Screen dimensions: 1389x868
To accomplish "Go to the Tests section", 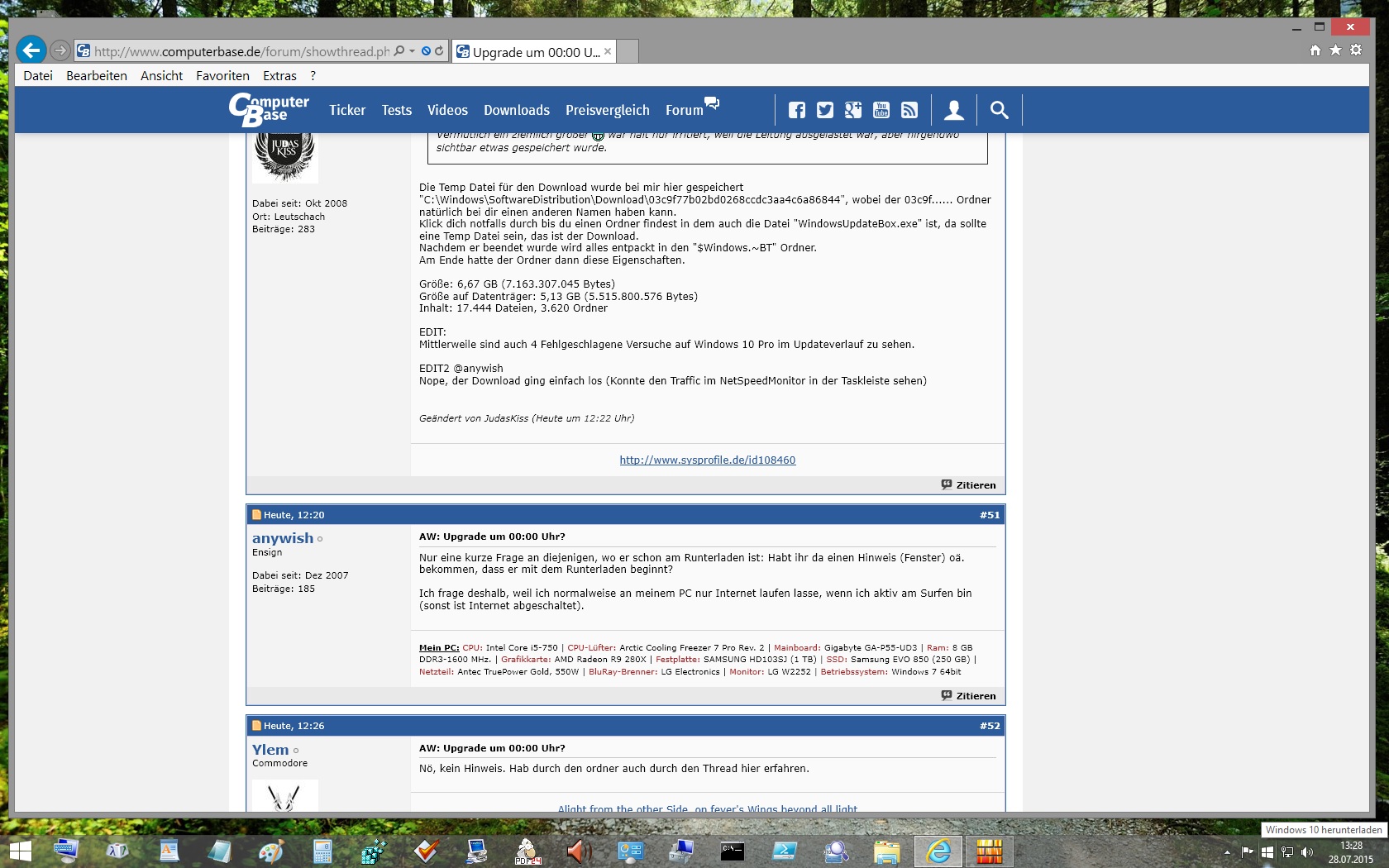I will coord(396,110).
